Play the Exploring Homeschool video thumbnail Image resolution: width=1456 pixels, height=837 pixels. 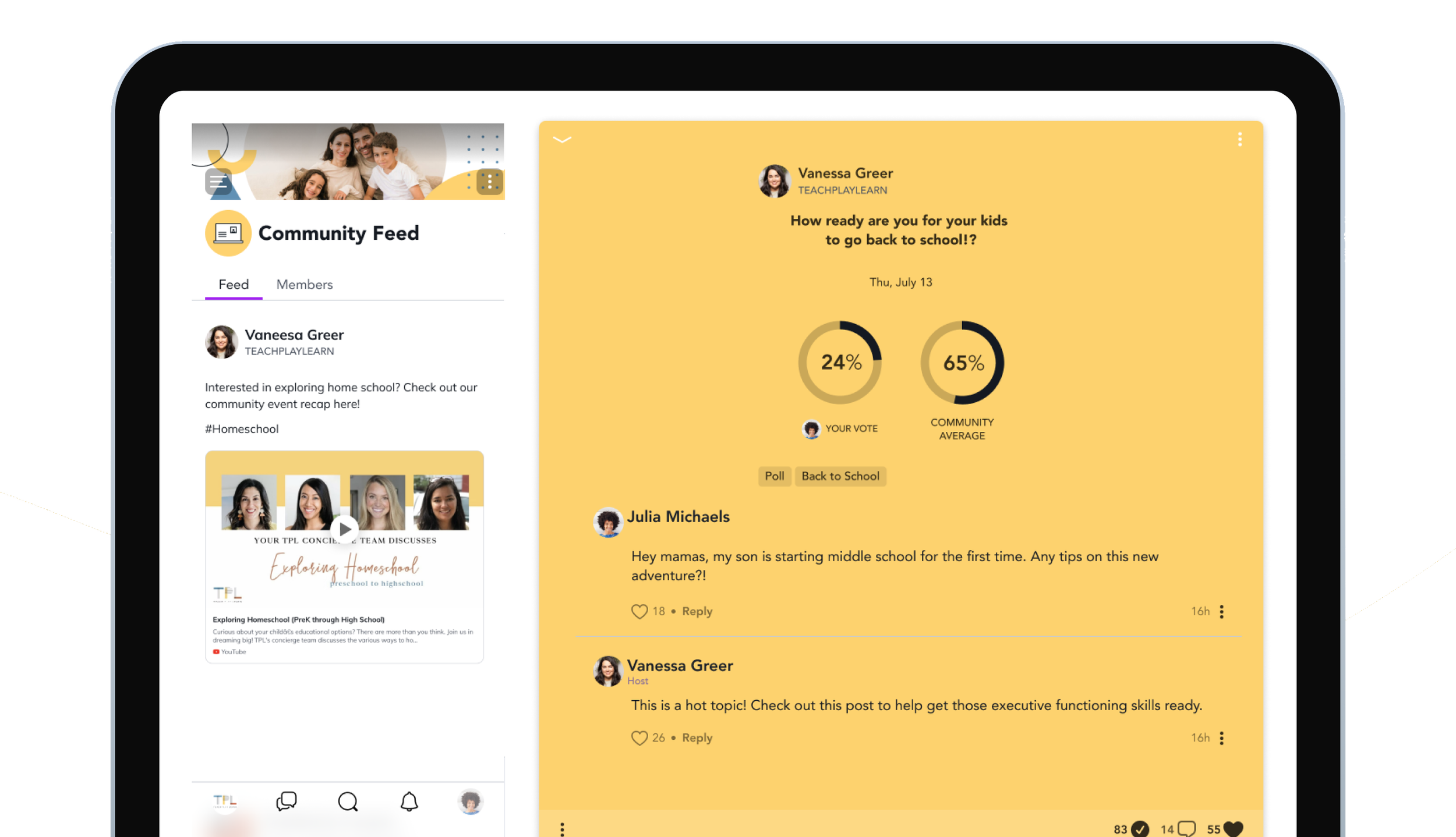tap(344, 529)
